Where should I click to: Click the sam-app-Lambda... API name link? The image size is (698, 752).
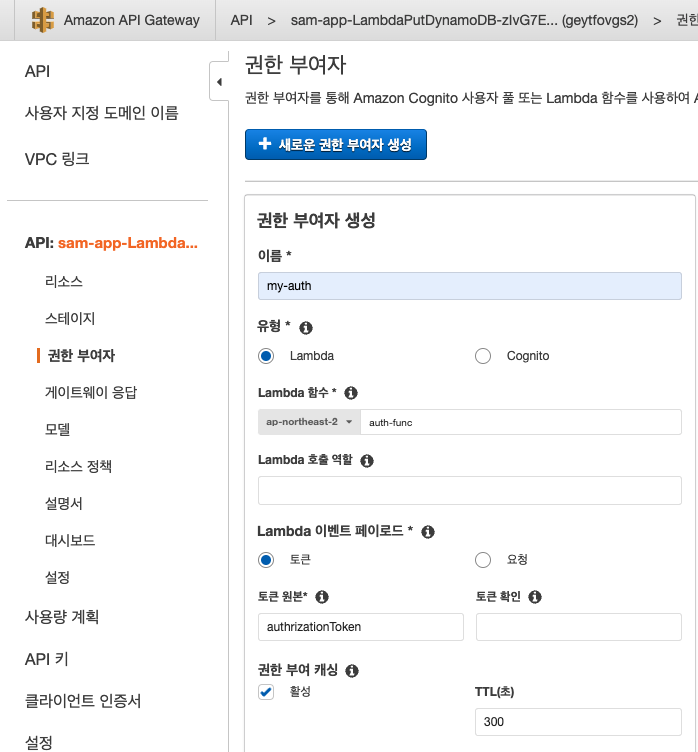click(x=128, y=243)
